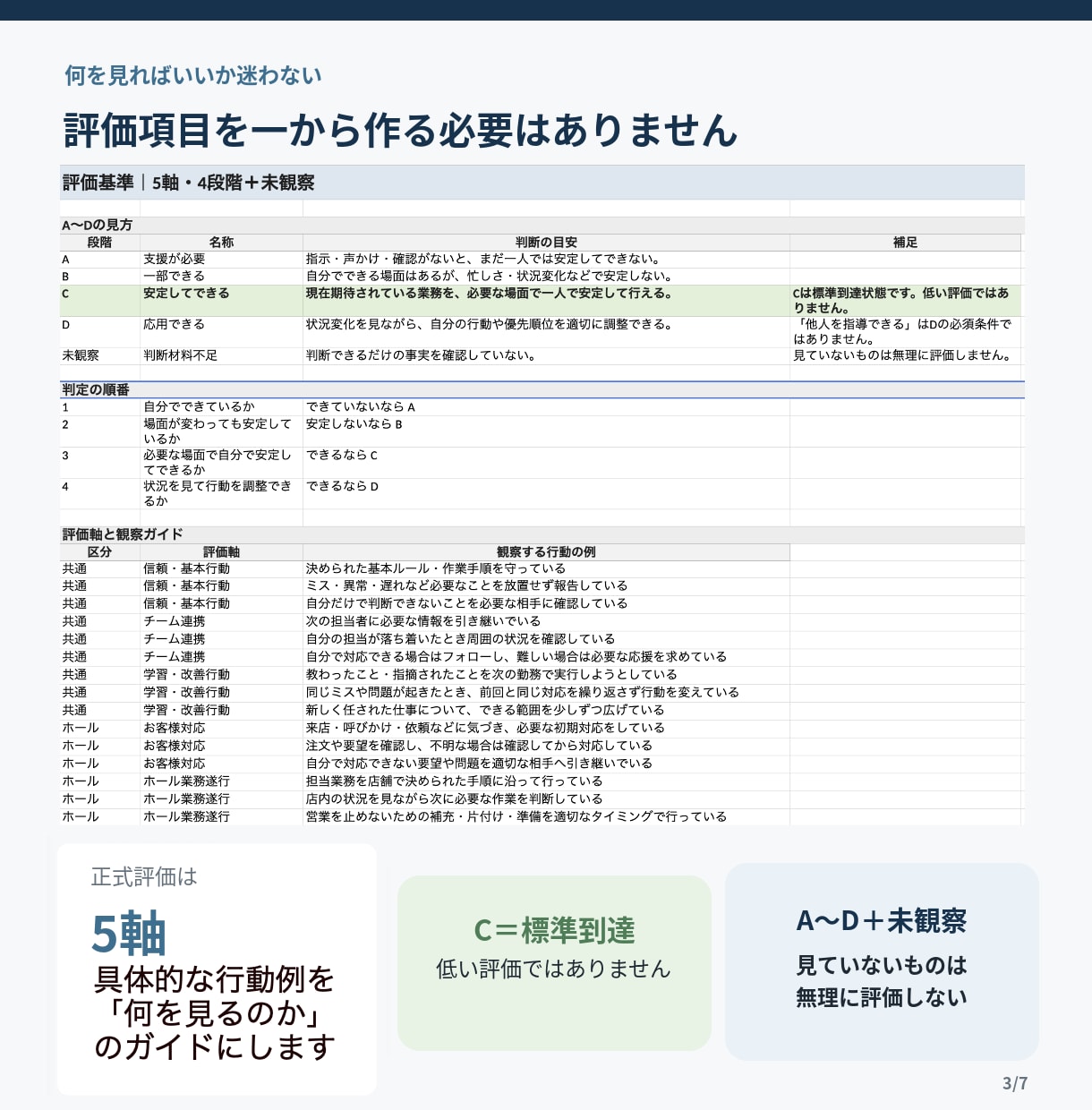Select the '区分' column header

coord(100,552)
